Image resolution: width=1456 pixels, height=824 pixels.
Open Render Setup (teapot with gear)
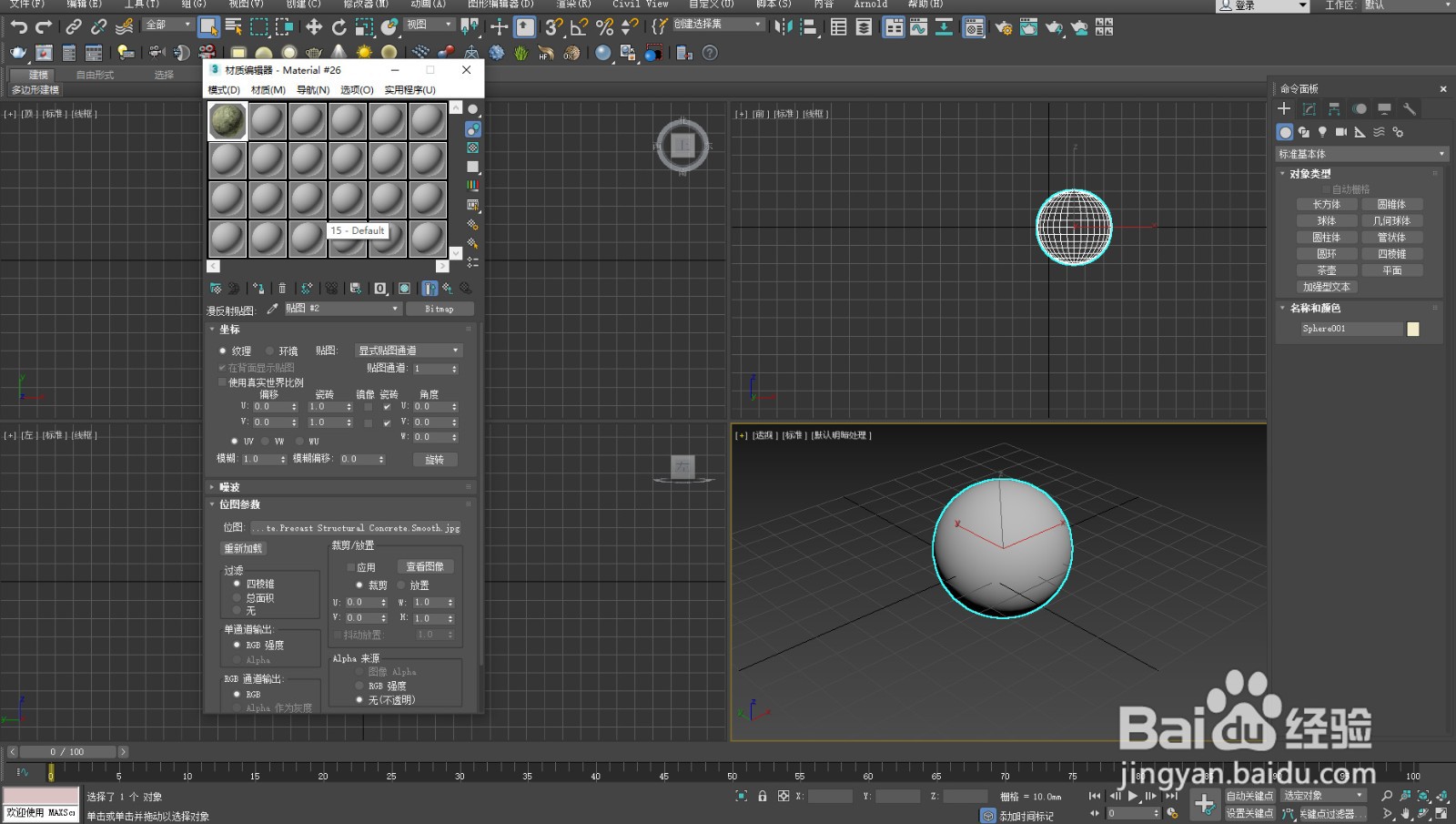1004,27
